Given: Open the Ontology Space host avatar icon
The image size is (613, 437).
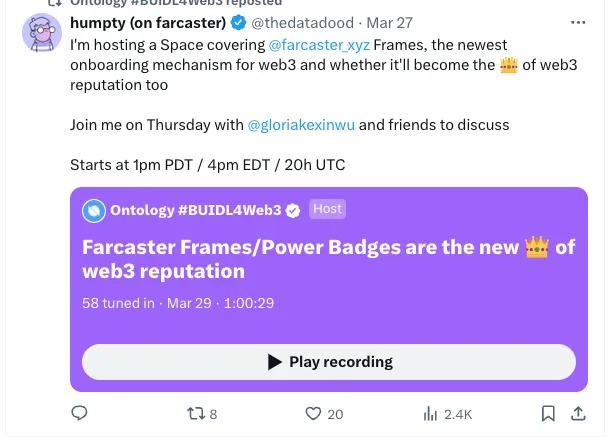Looking at the screenshot, I should tap(94, 210).
